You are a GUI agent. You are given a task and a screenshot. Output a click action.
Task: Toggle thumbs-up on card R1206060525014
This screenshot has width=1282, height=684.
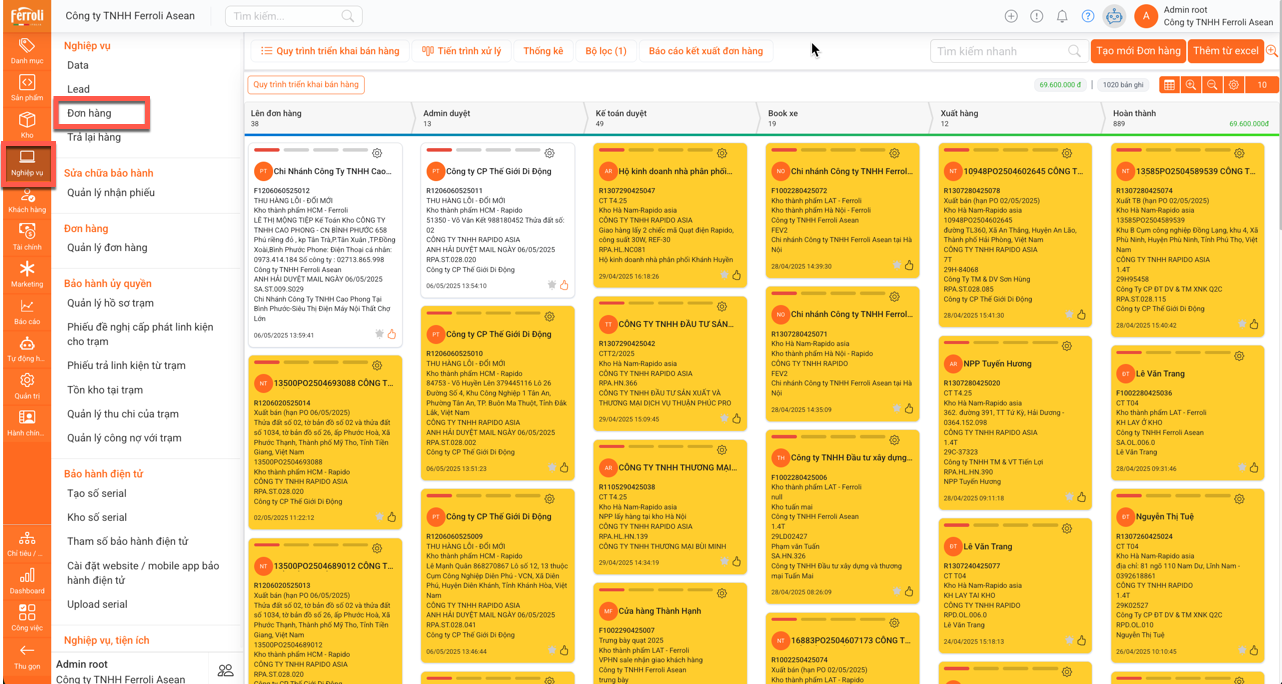click(x=392, y=517)
